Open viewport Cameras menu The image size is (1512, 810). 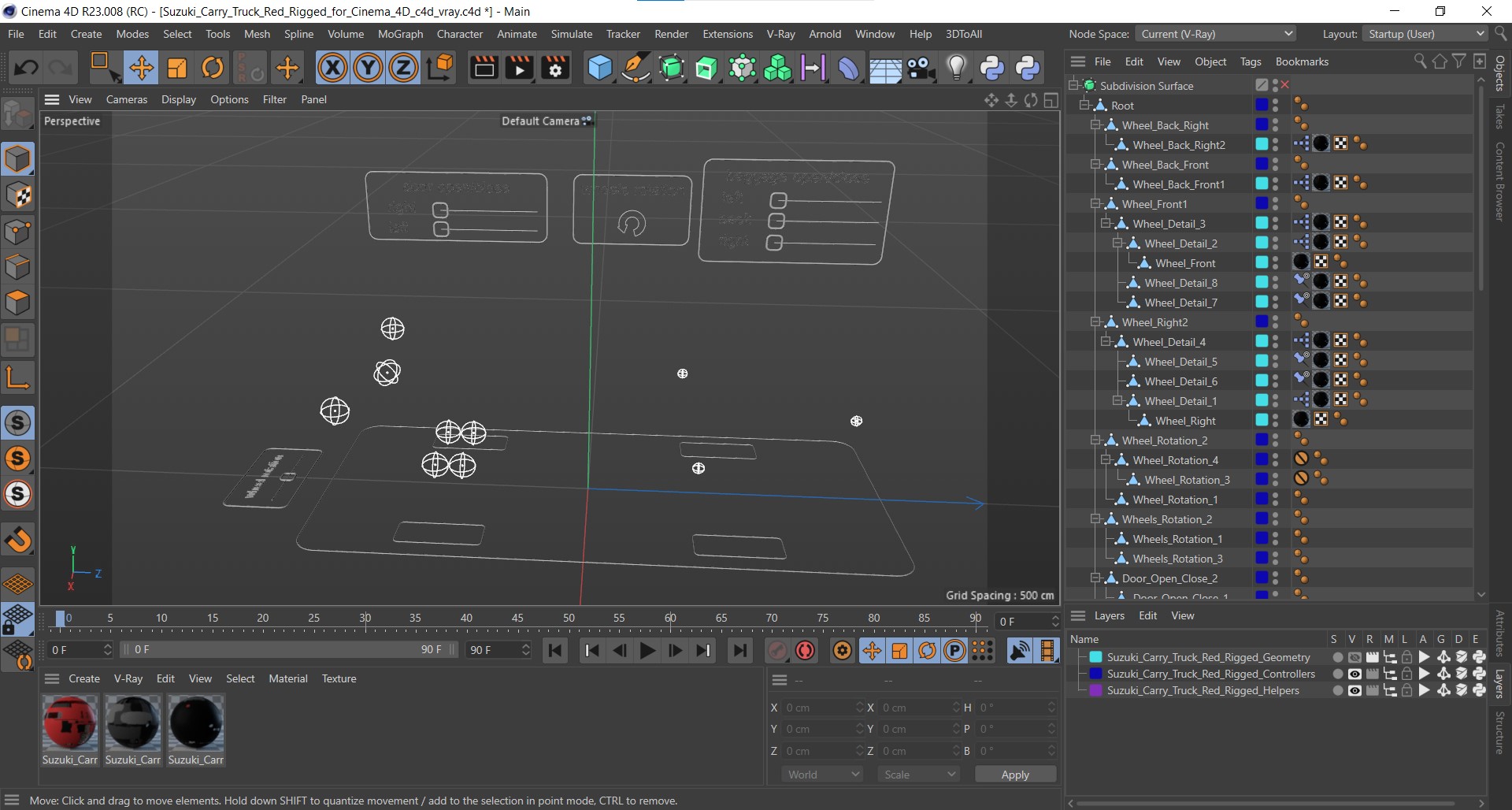pos(127,99)
